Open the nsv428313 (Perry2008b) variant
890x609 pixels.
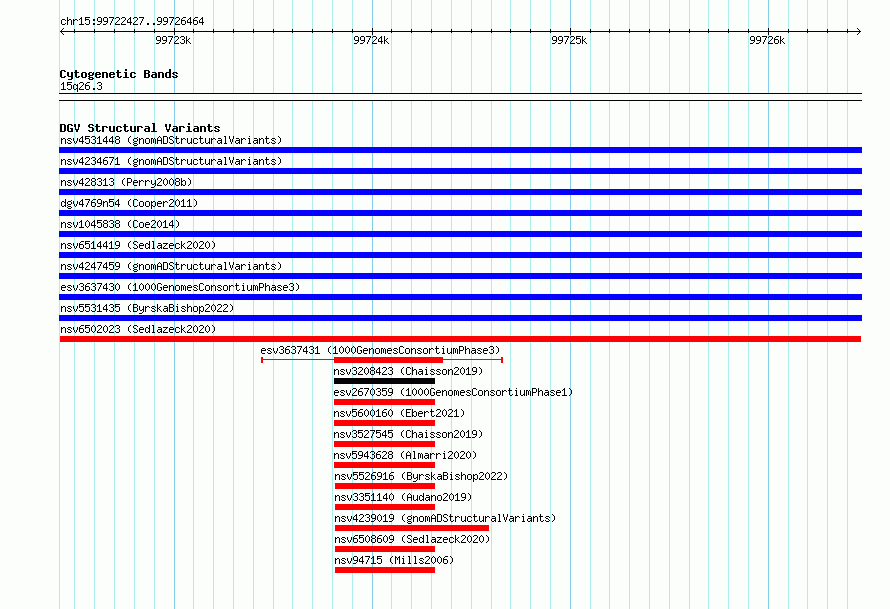coord(126,182)
